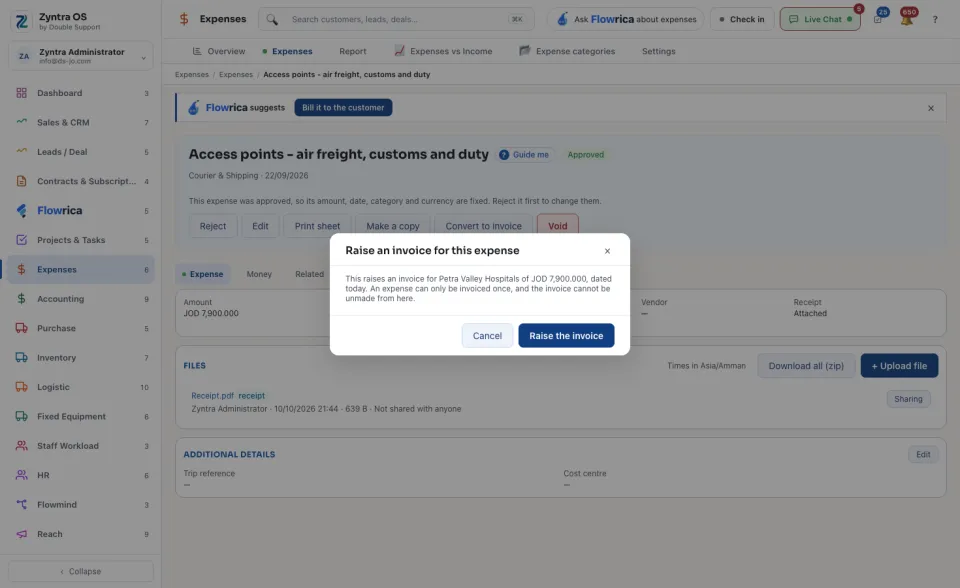
Task: Open the Reach megaphone icon
Action: (21, 534)
